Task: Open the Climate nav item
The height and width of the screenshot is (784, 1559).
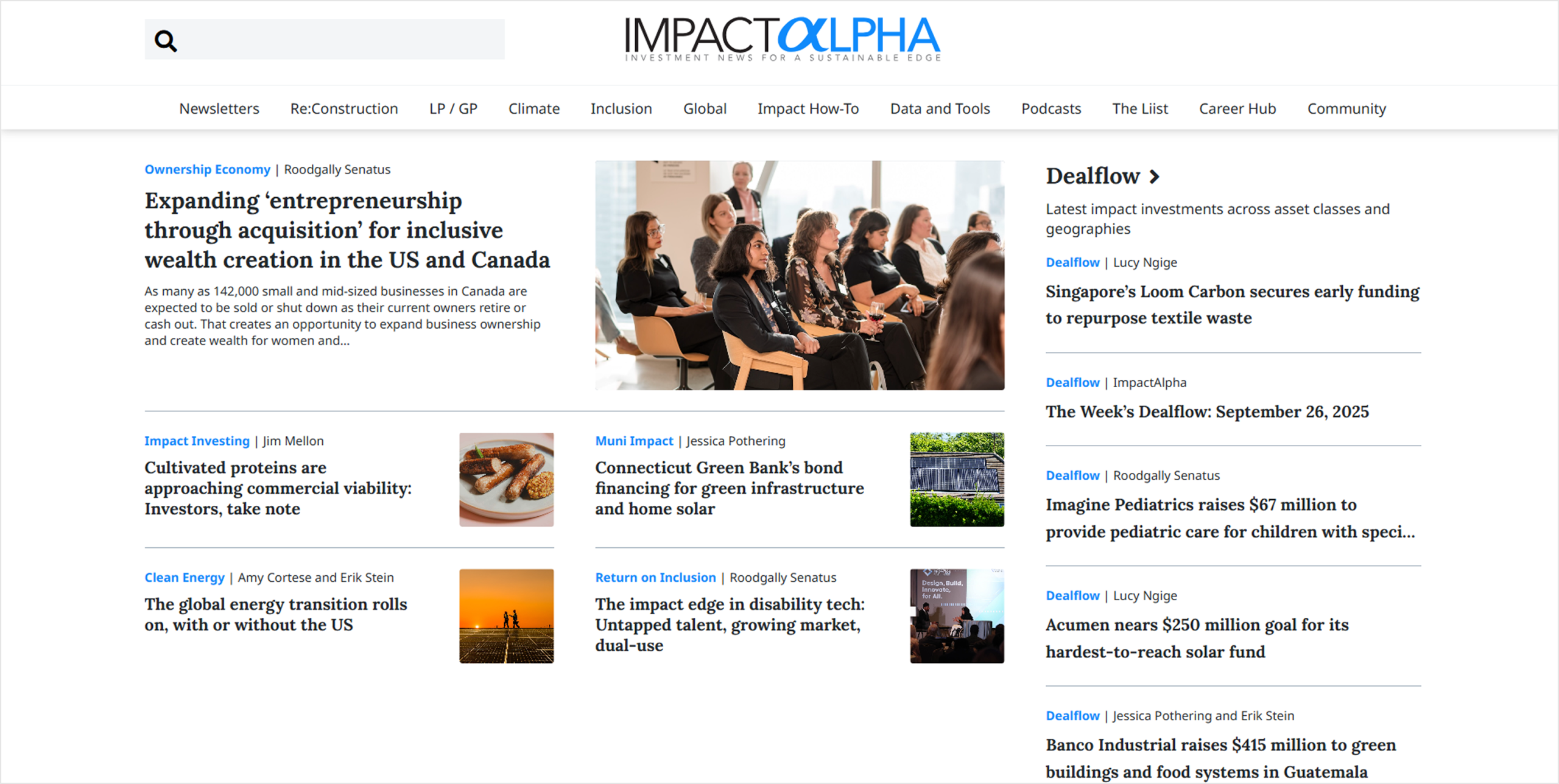Action: [534, 108]
